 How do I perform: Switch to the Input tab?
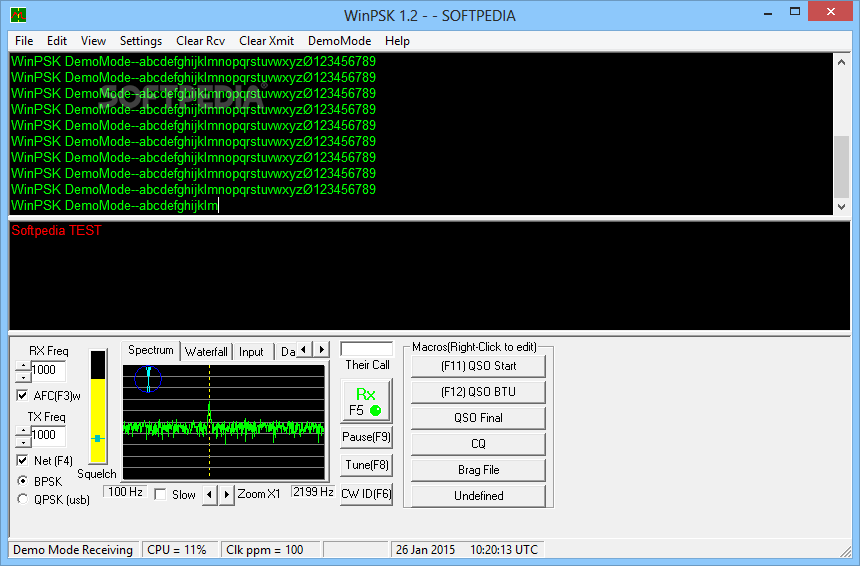click(251, 352)
